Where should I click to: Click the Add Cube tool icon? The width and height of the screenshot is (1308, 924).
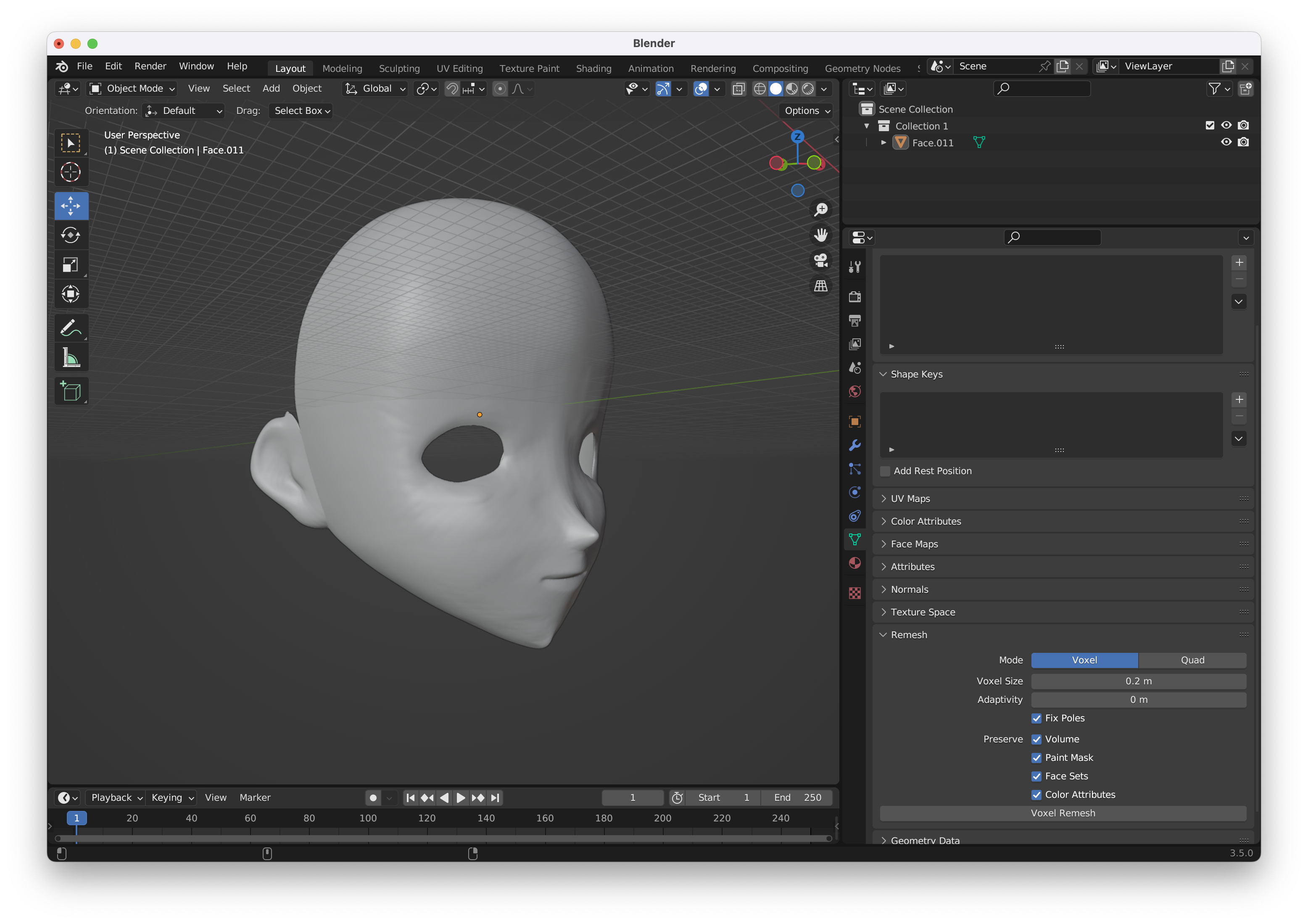[71, 391]
